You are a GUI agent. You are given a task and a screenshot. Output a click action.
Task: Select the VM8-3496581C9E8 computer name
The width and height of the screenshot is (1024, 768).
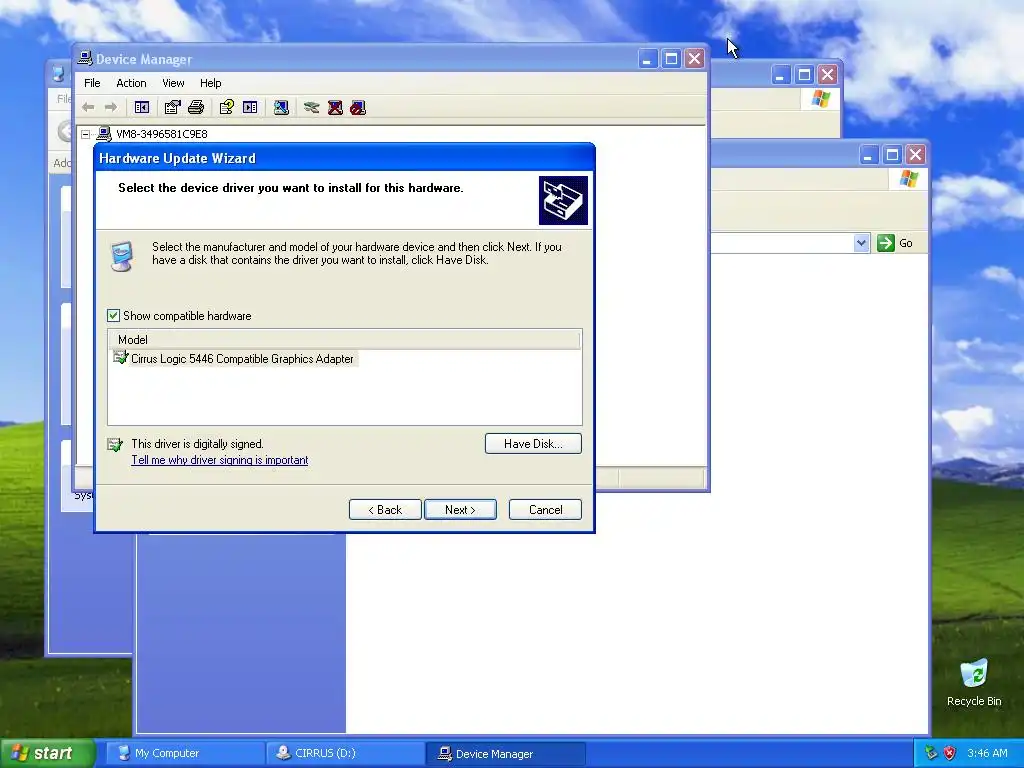pyautogui.click(x=162, y=134)
